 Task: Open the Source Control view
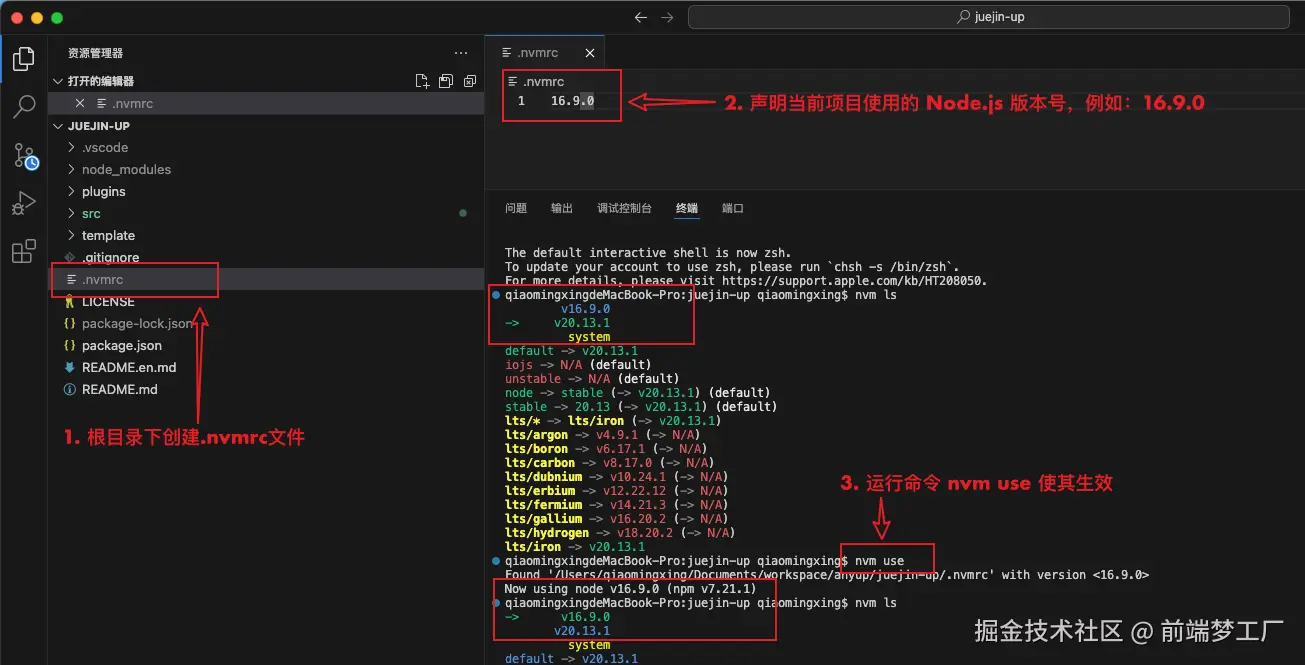(24, 155)
